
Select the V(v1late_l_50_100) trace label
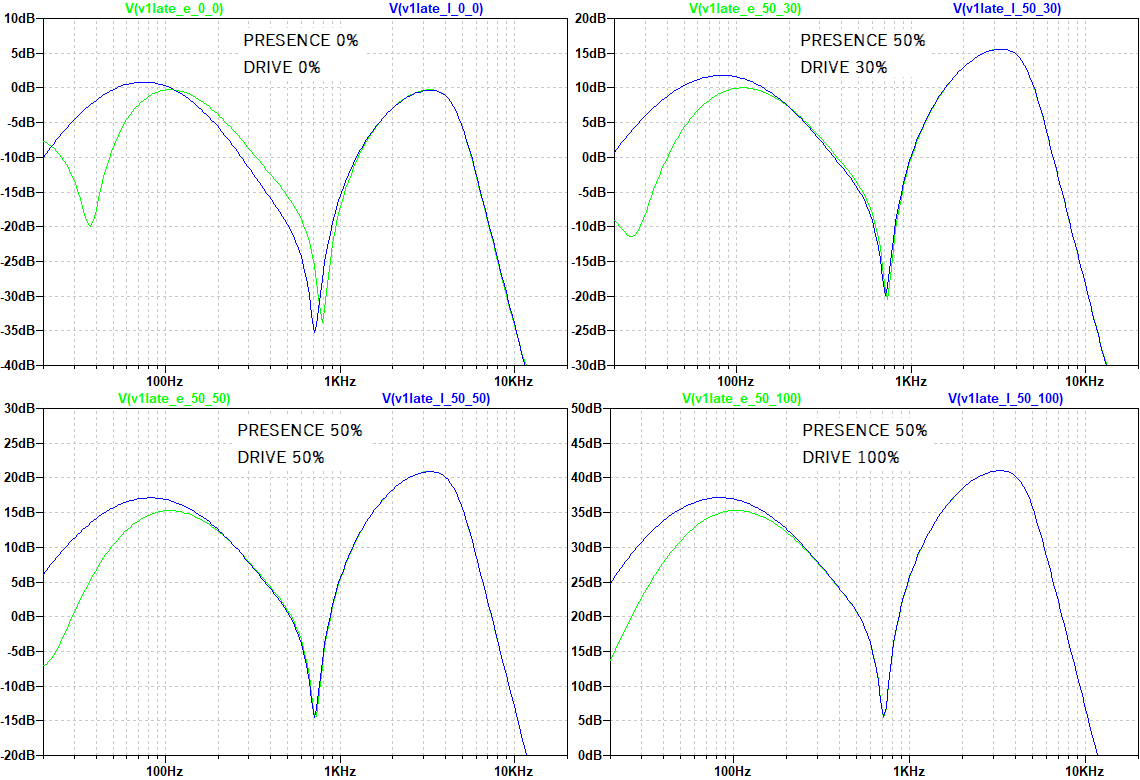(x=1005, y=398)
